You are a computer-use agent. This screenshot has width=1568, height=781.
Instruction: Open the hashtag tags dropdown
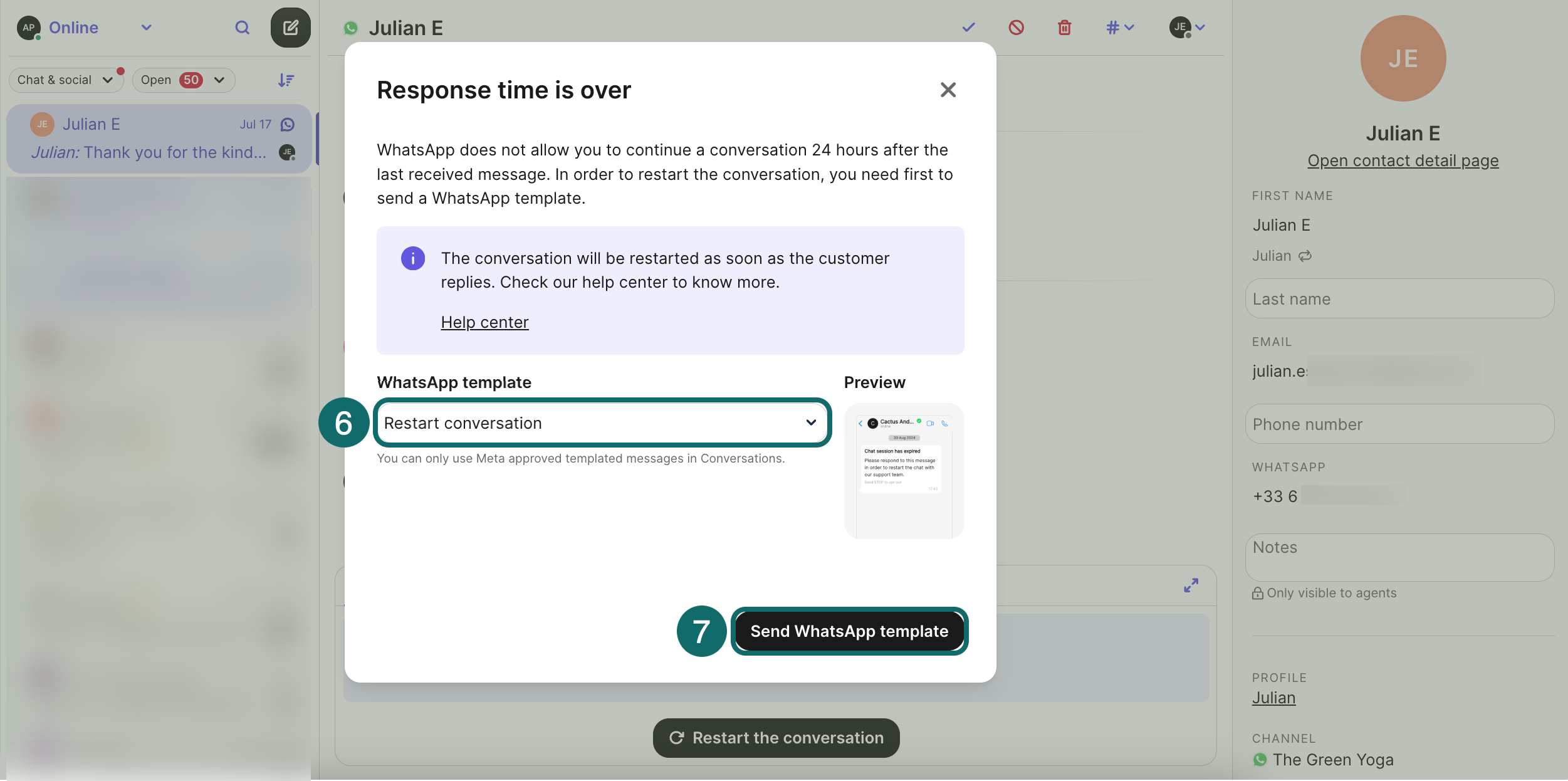pos(1120,28)
